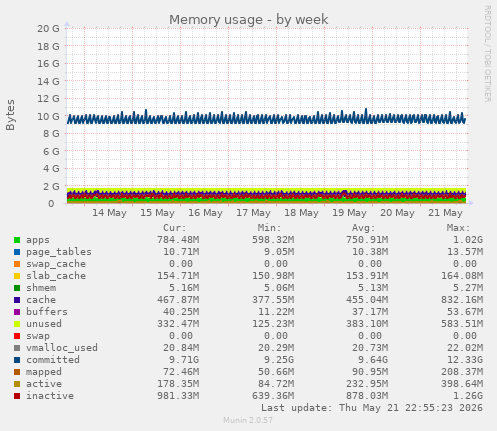Click the apps green legend swatch
Image resolution: width=497 pixels, height=431 pixels.
[17, 240]
